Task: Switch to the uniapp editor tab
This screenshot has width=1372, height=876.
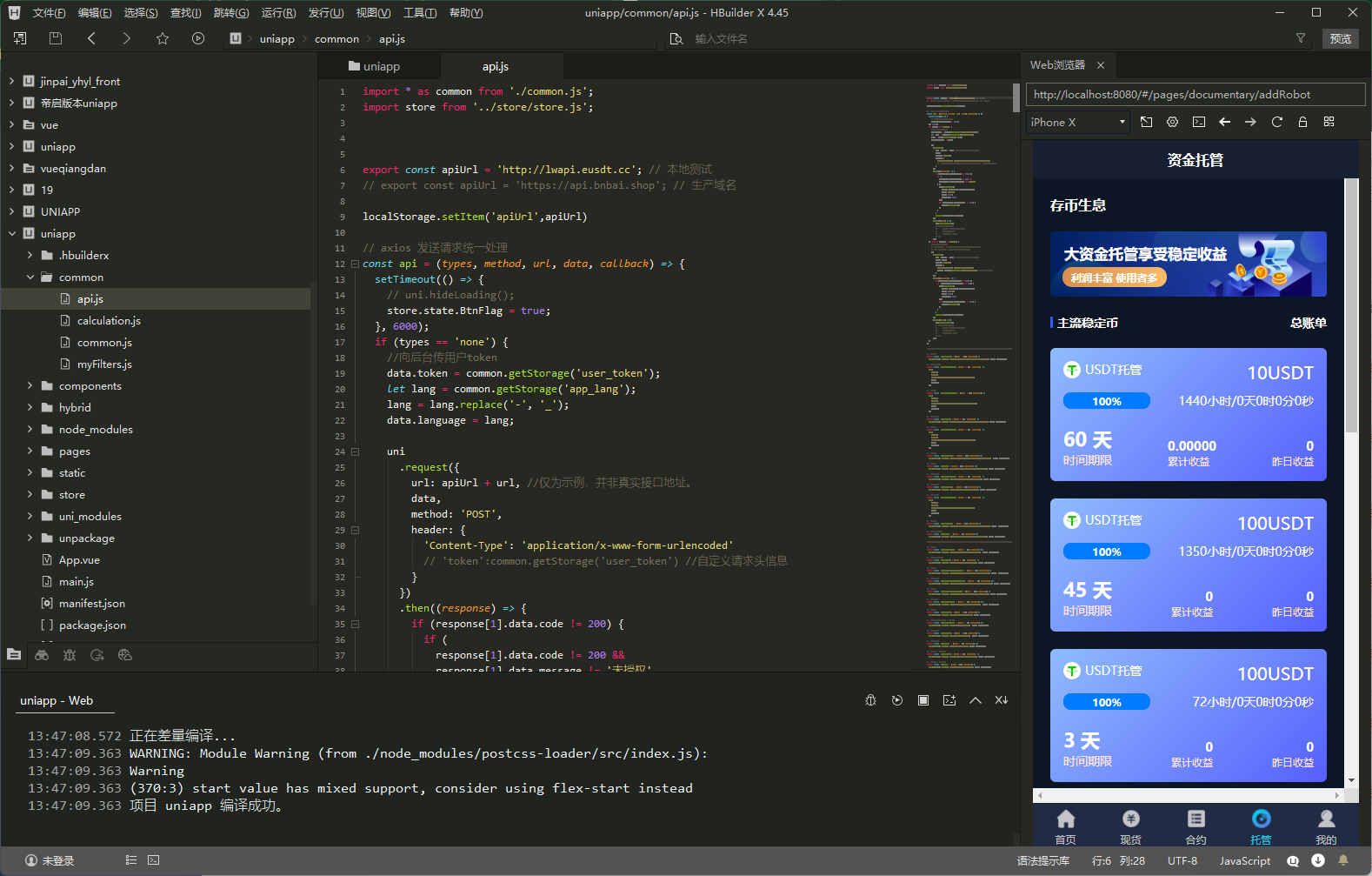Action: (375, 66)
